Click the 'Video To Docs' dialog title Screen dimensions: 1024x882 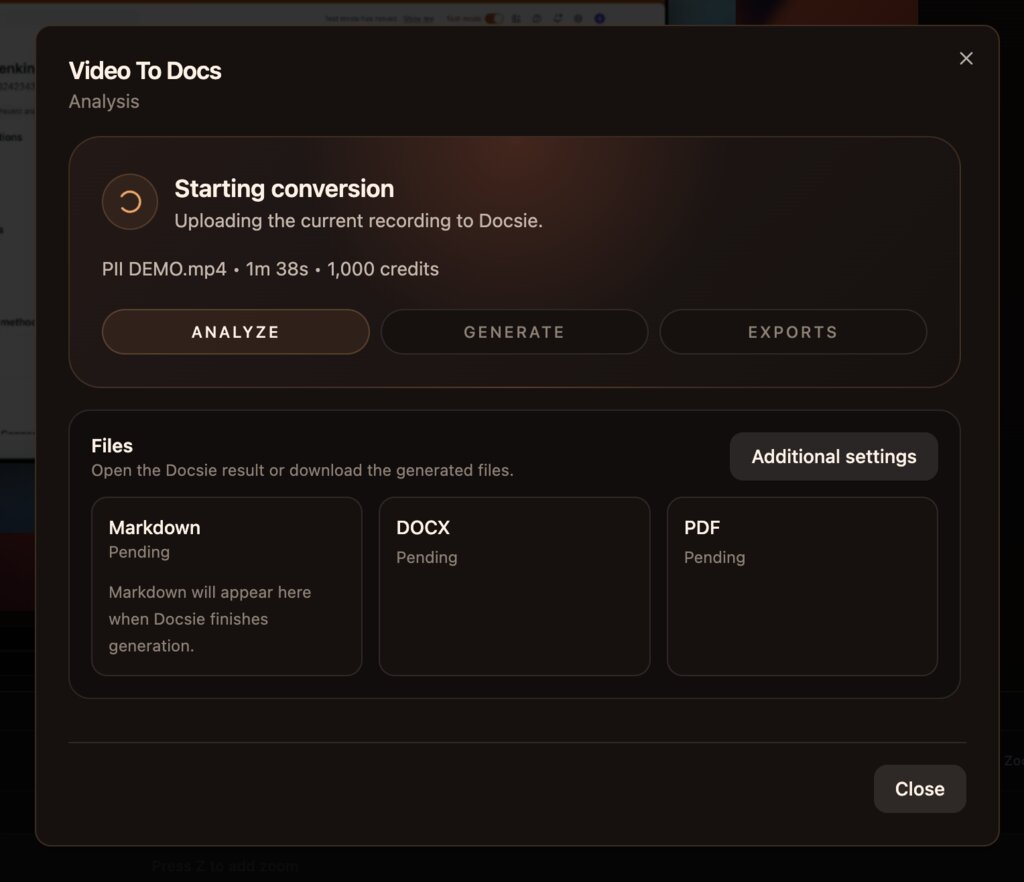tap(145, 71)
